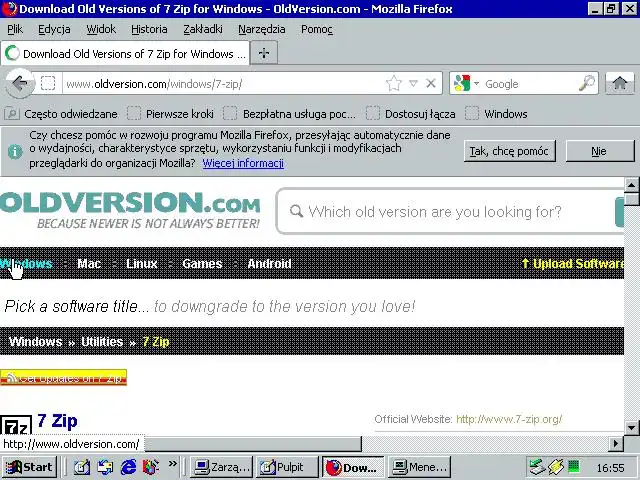Open the Games category in site nav
The width and height of the screenshot is (640, 480).
coord(202,264)
